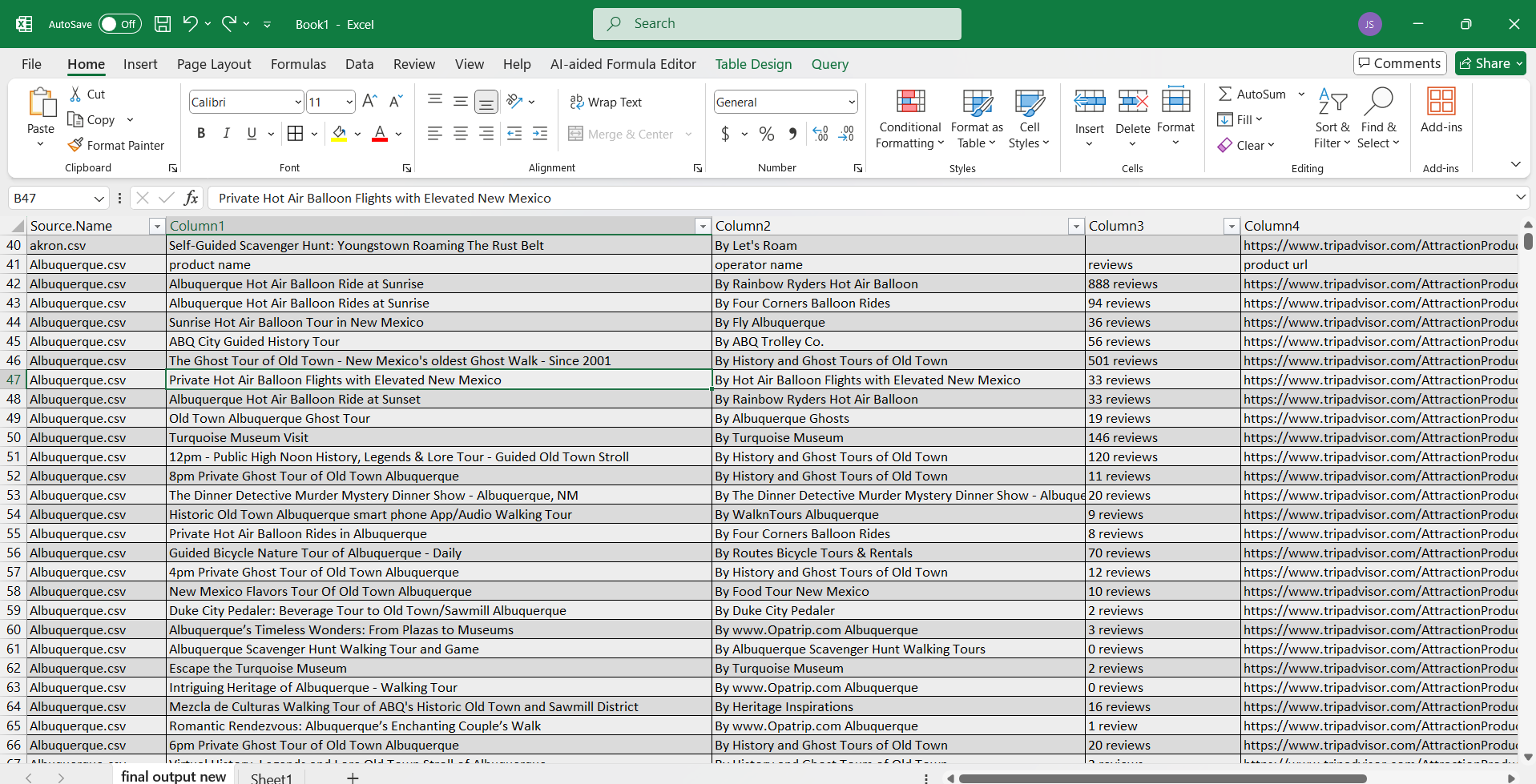Enable Wrap Text
The height and width of the screenshot is (784, 1536).
pos(606,102)
